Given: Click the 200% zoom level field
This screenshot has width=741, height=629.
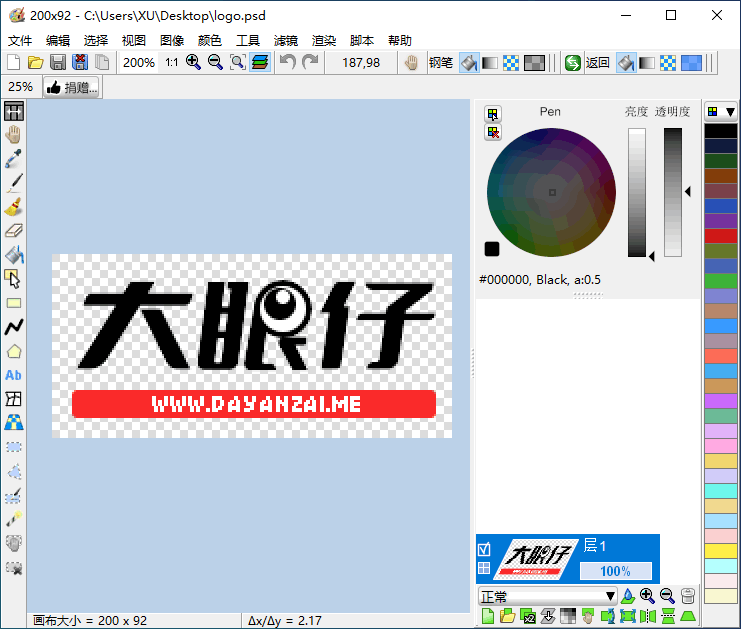Looking at the screenshot, I should pyautogui.click(x=138, y=62).
